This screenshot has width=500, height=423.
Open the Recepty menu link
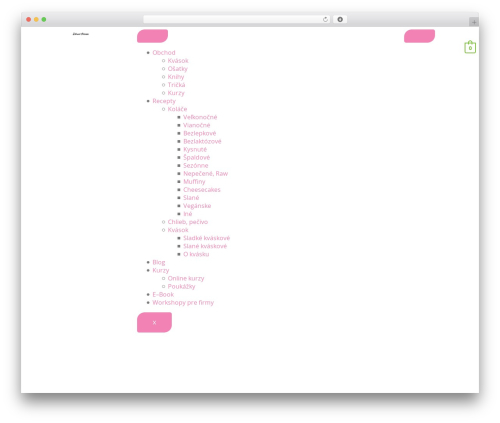click(164, 101)
